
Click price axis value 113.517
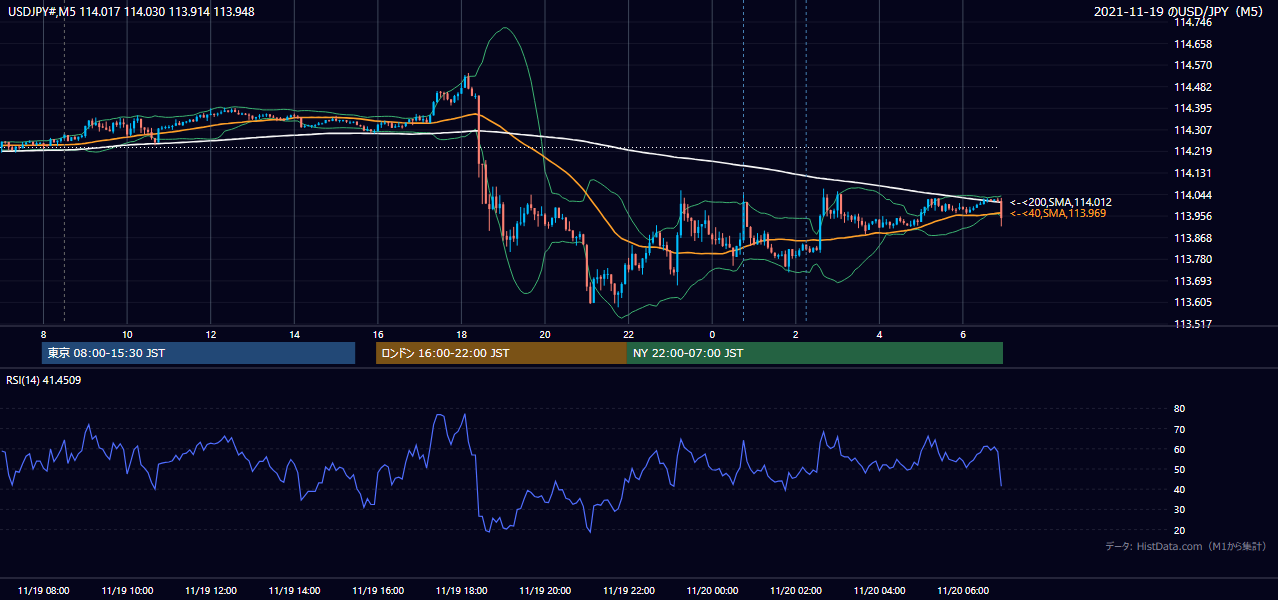tap(1193, 324)
